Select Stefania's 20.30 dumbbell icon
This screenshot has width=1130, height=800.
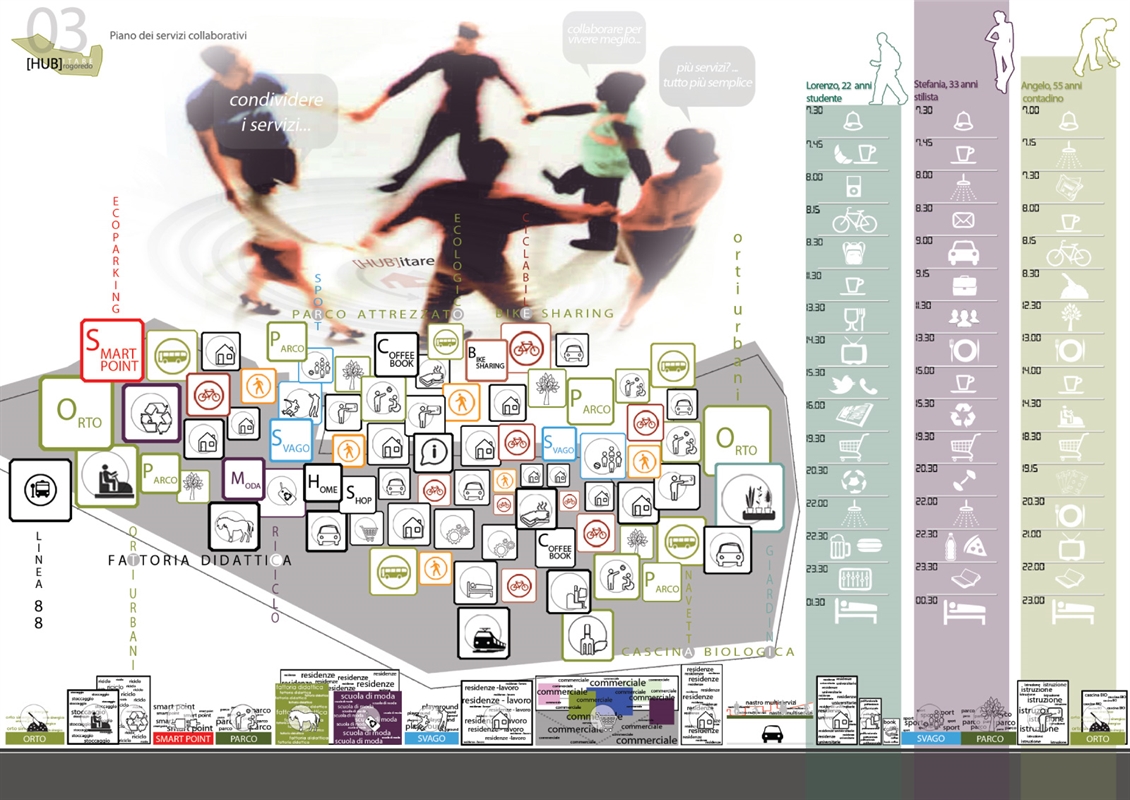(964, 481)
